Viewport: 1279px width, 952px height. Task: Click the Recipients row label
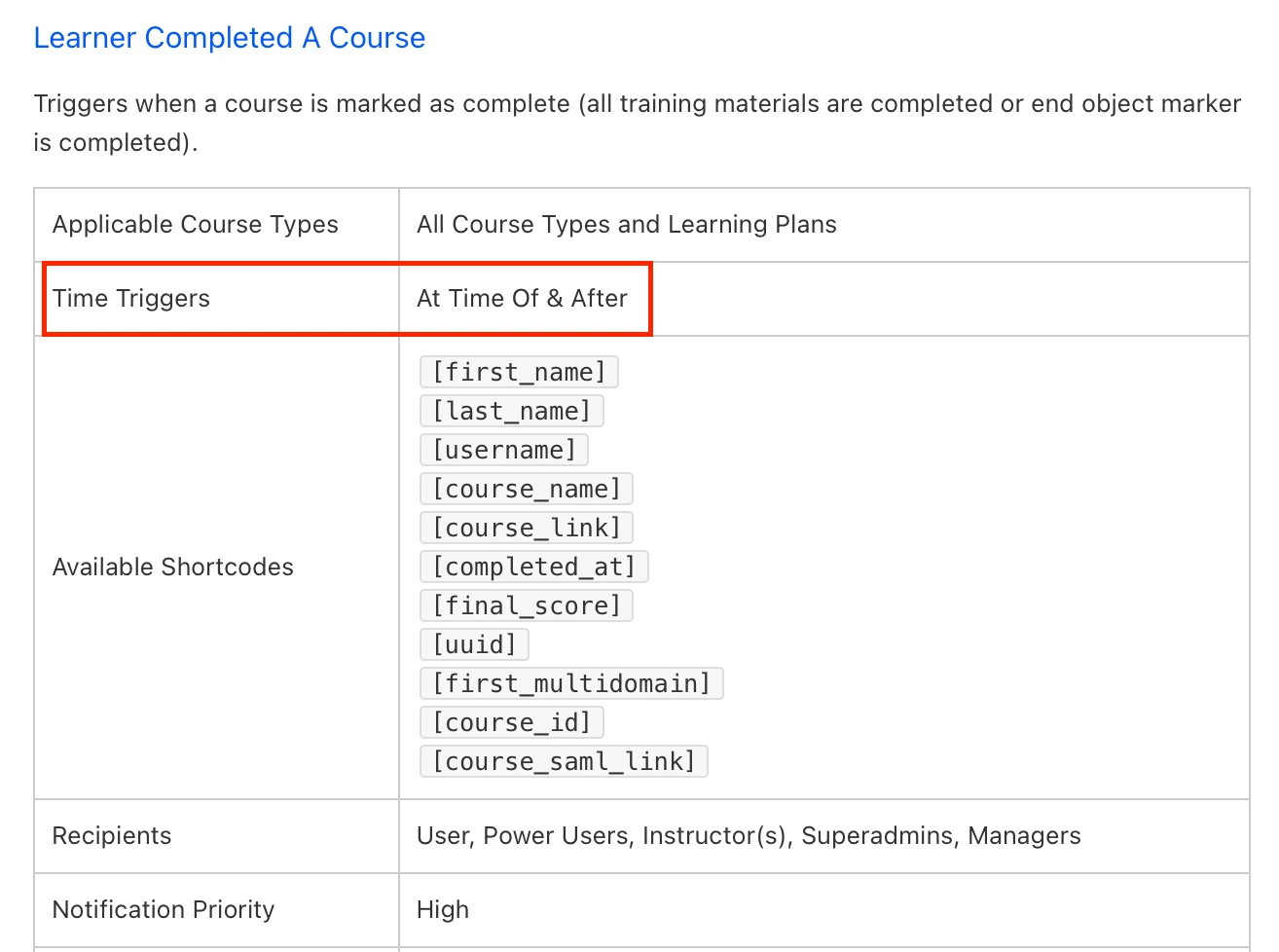pos(112,836)
